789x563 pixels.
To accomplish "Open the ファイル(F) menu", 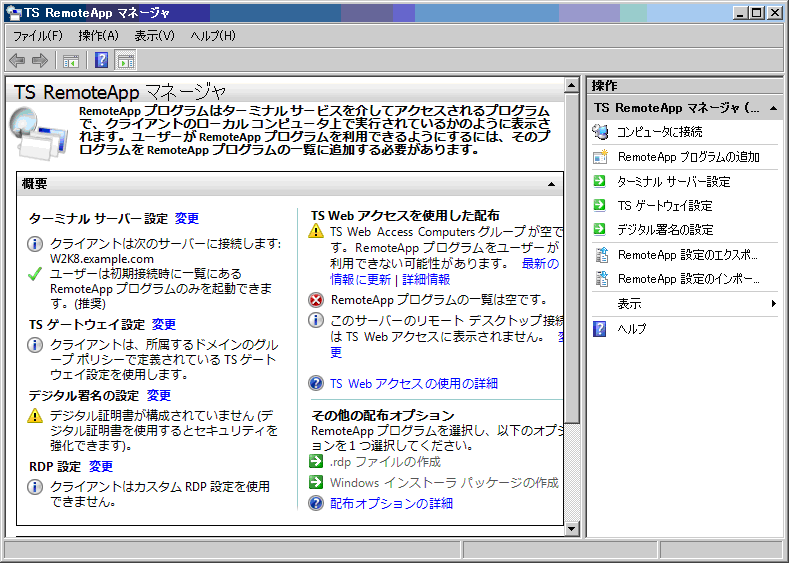I will click(38, 36).
